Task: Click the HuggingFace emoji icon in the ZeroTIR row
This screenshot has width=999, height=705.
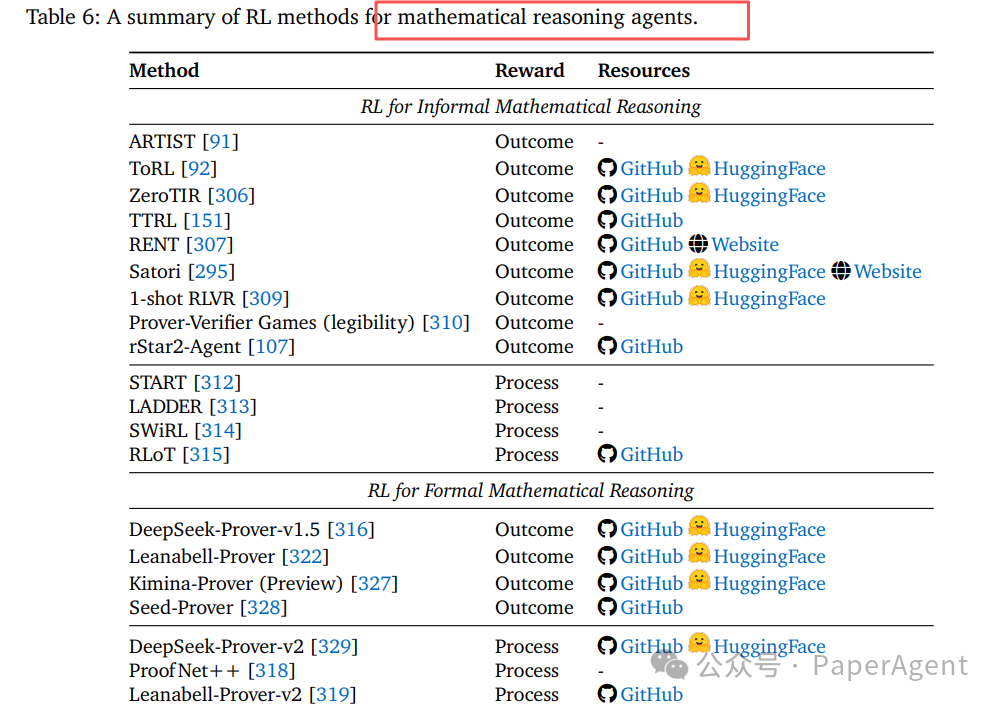Action: tap(699, 192)
